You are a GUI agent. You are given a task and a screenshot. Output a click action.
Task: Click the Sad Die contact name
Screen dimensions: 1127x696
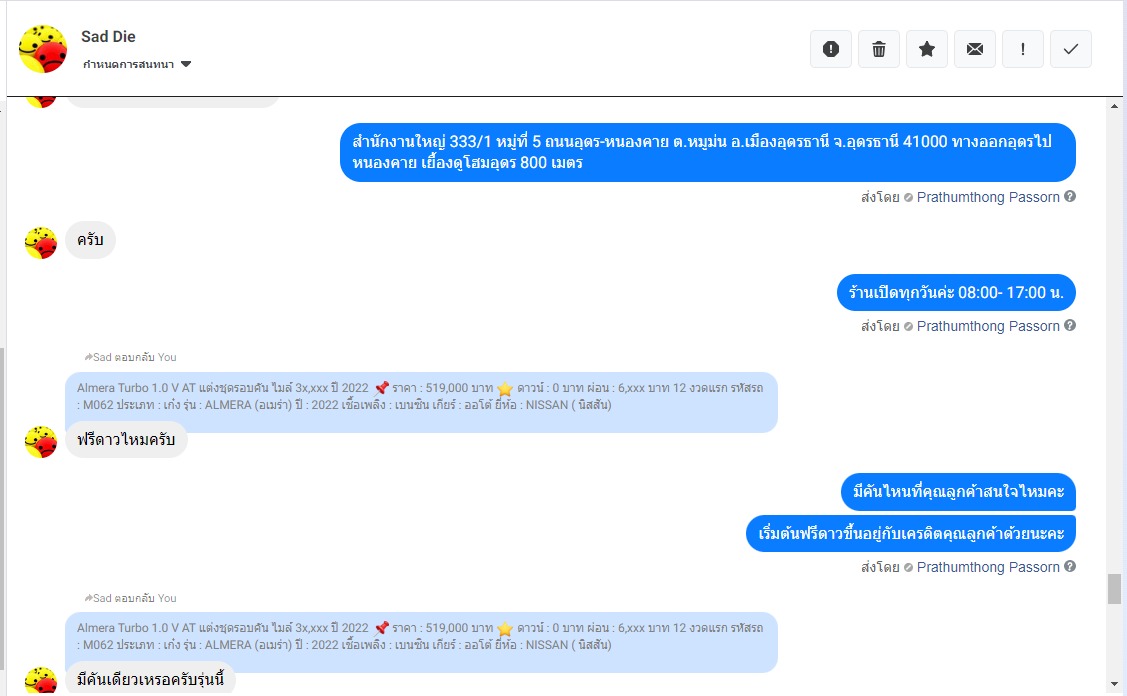click(108, 37)
